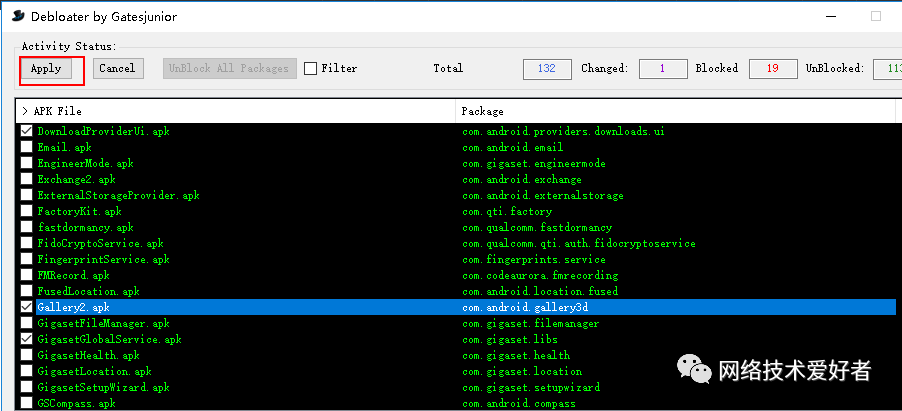Select the FMRecord.apk file name

pos(74,276)
